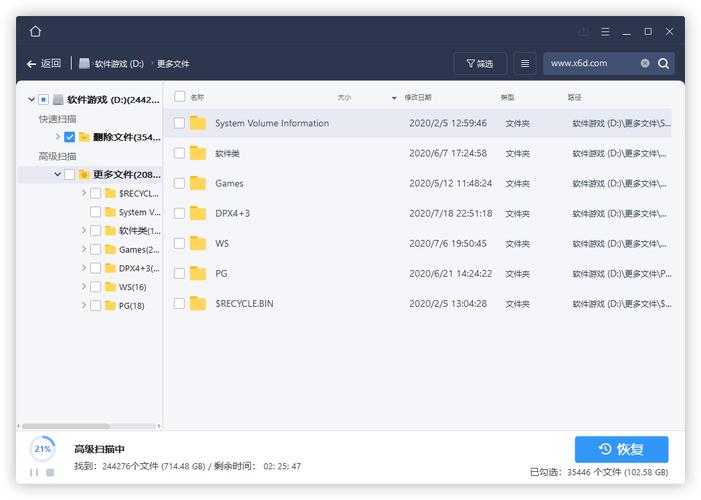Check the WS(16) tree checkbox
This screenshot has height=500, width=701.
tap(95, 287)
